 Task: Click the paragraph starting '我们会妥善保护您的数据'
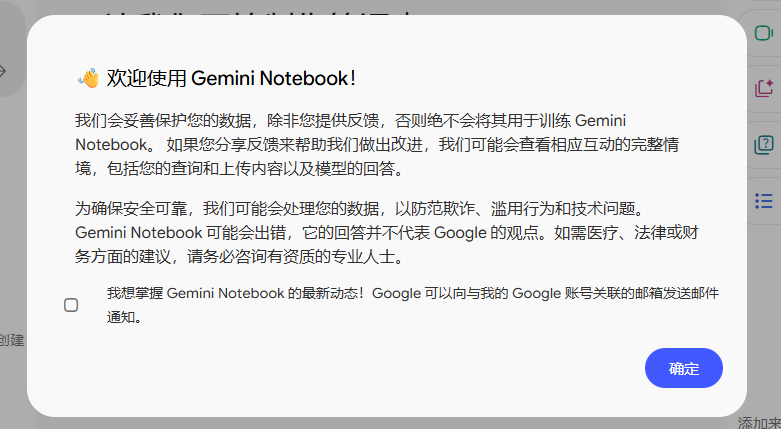(377, 145)
